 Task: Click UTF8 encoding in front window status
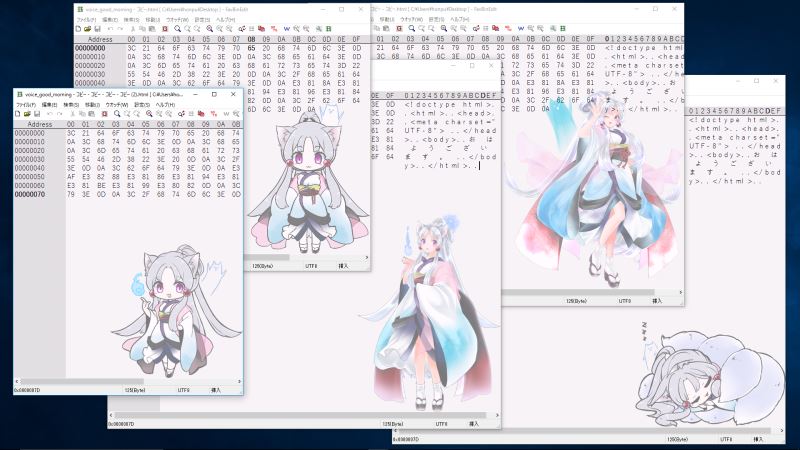(183, 390)
